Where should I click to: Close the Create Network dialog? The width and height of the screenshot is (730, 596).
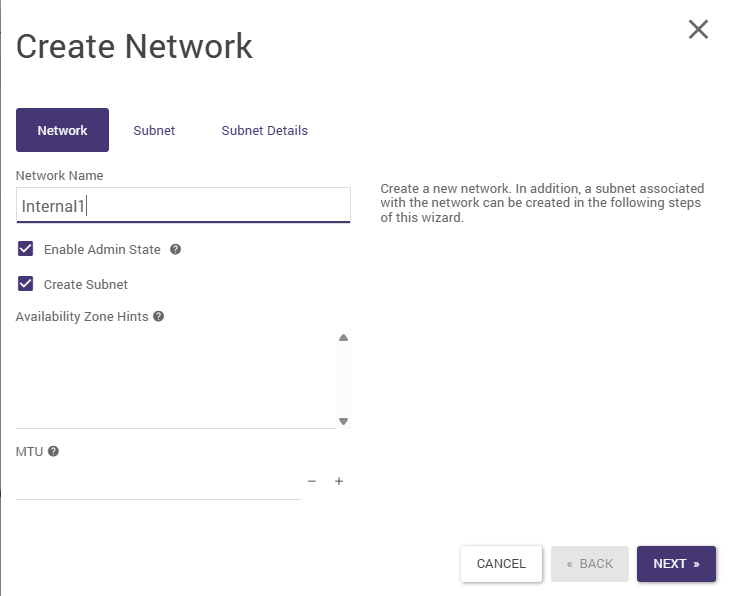[x=698, y=30]
